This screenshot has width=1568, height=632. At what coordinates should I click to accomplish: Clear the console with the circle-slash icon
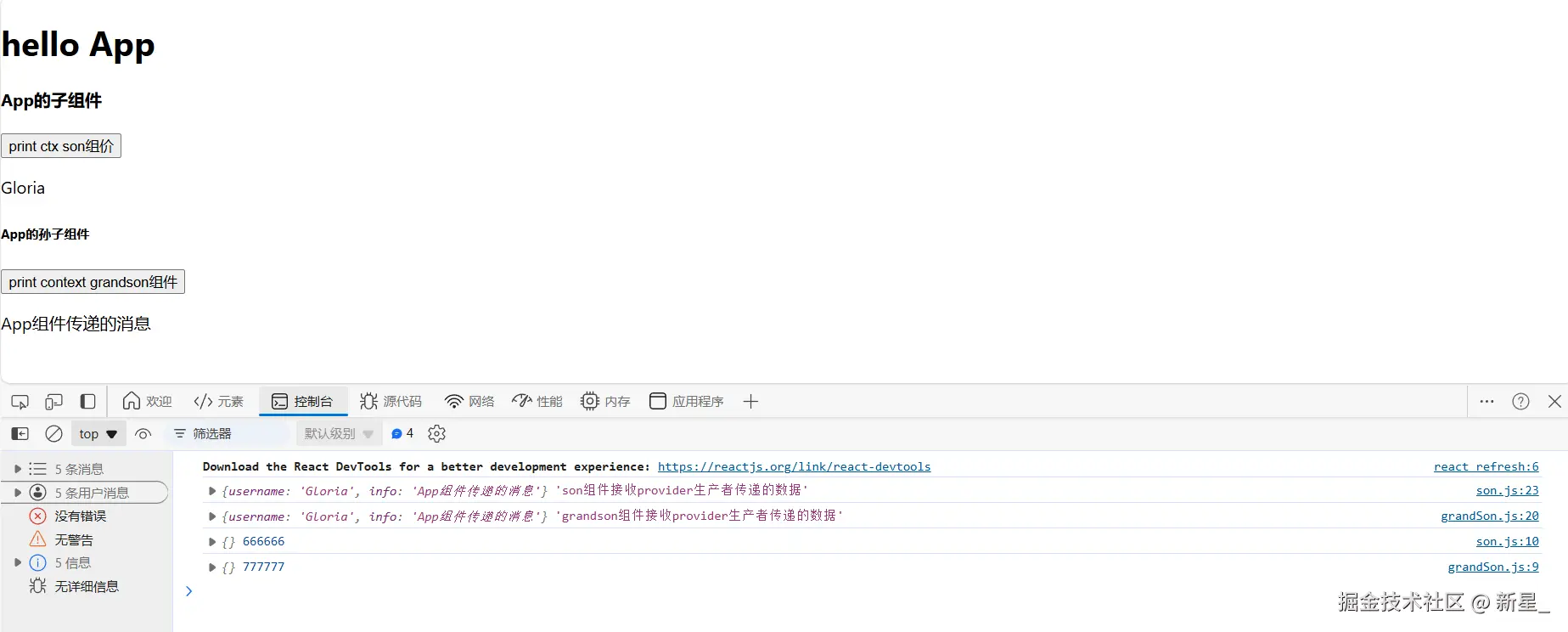click(53, 434)
